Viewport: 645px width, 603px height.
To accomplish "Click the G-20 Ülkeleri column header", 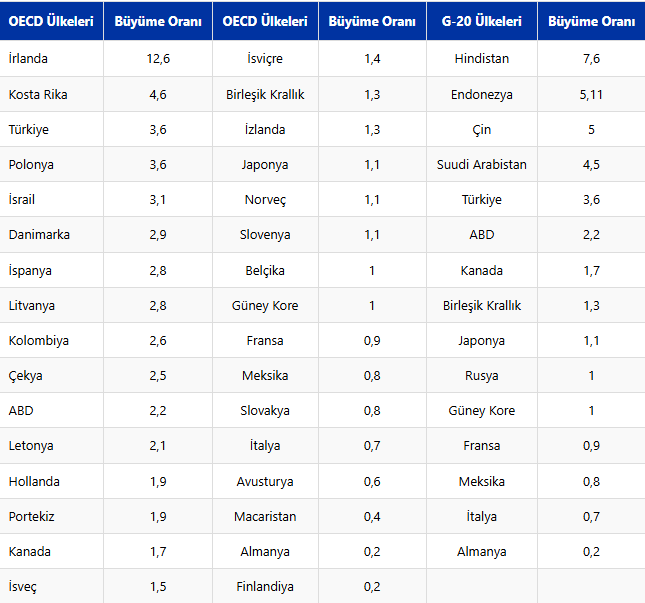I will coord(482,21).
